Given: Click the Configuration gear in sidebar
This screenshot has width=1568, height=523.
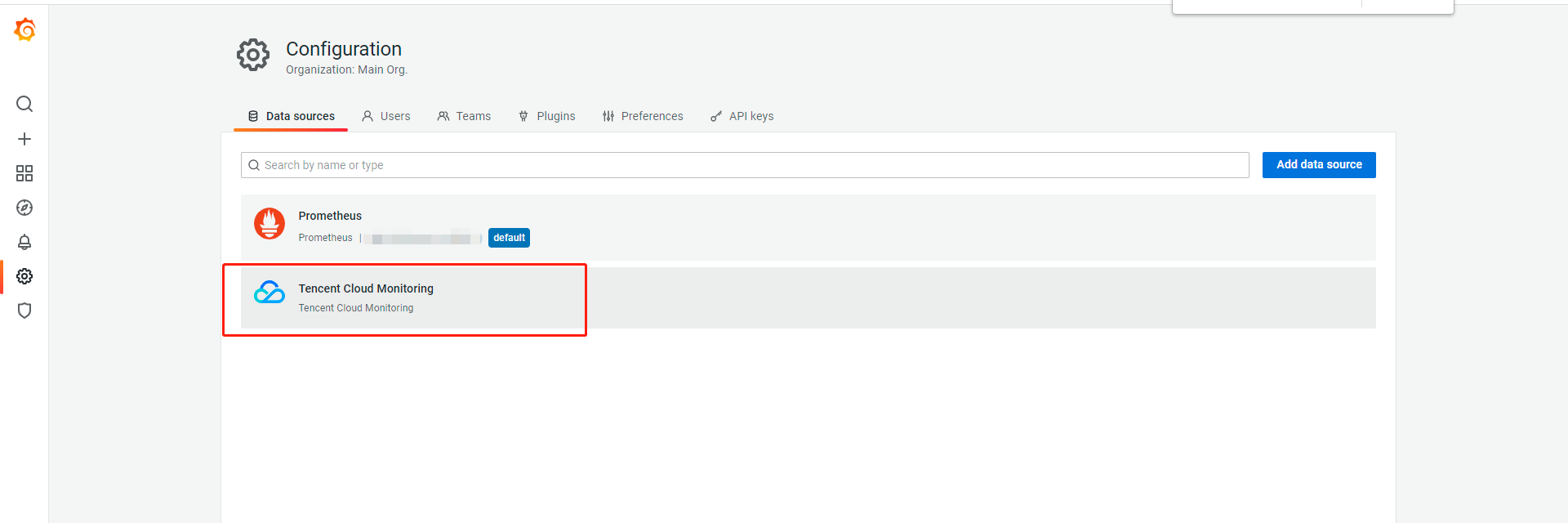Looking at the screenshot, I should [24, 276].
